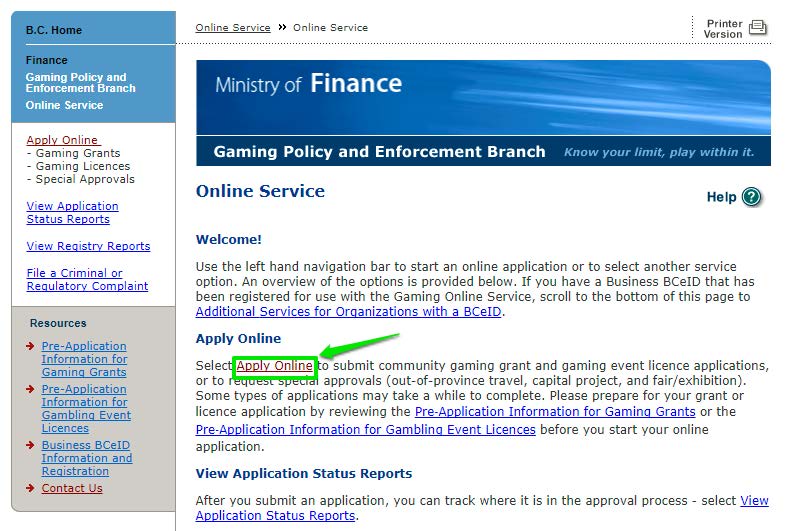787x531 pixels.
Task: Go to Finance in sidebar header
Action: click(47, 60)
